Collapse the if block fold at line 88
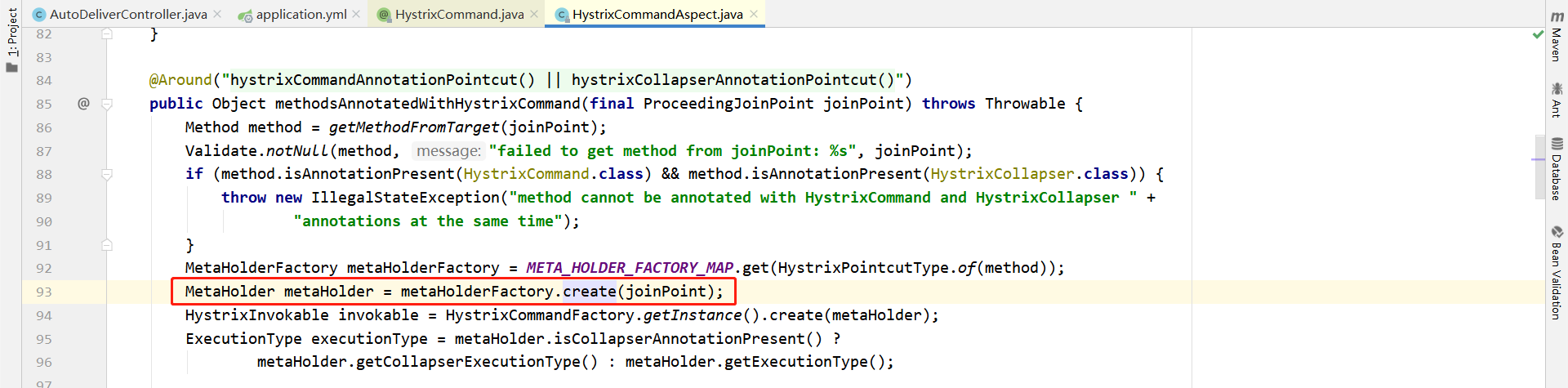Image resolution: width=1568 pixels, height=388 pixels. click(x=107, y=174)
